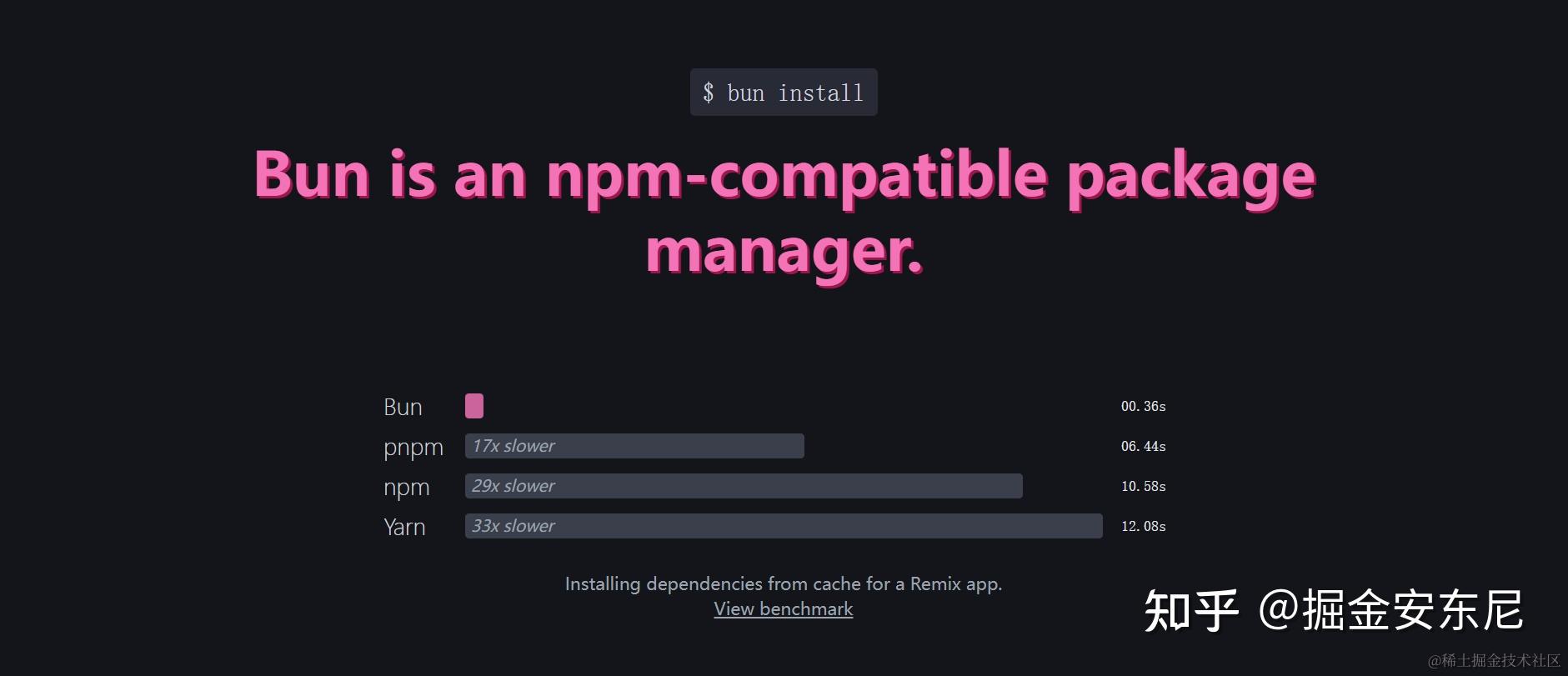1568x676 pixels.
Task: Click the 06.44s pnpm timing value
Action: click(x=1143, y=447)
